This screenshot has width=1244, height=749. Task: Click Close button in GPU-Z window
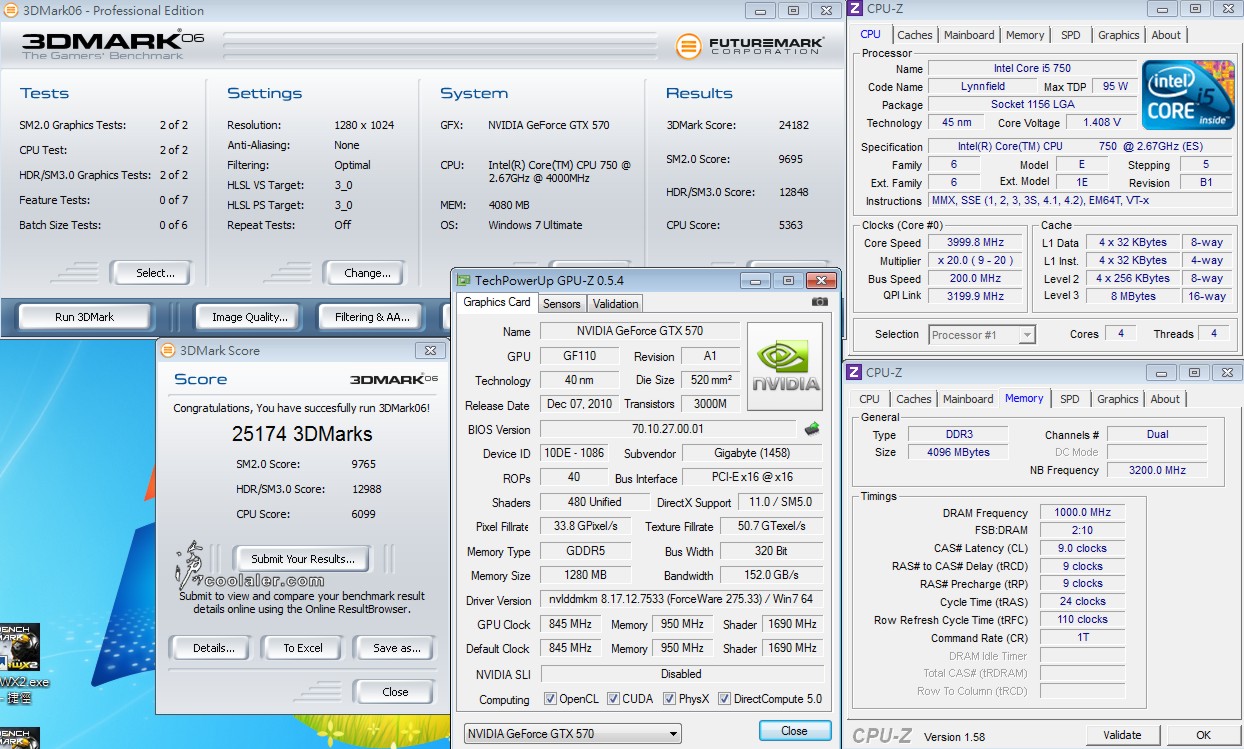(x=795, y=731)
